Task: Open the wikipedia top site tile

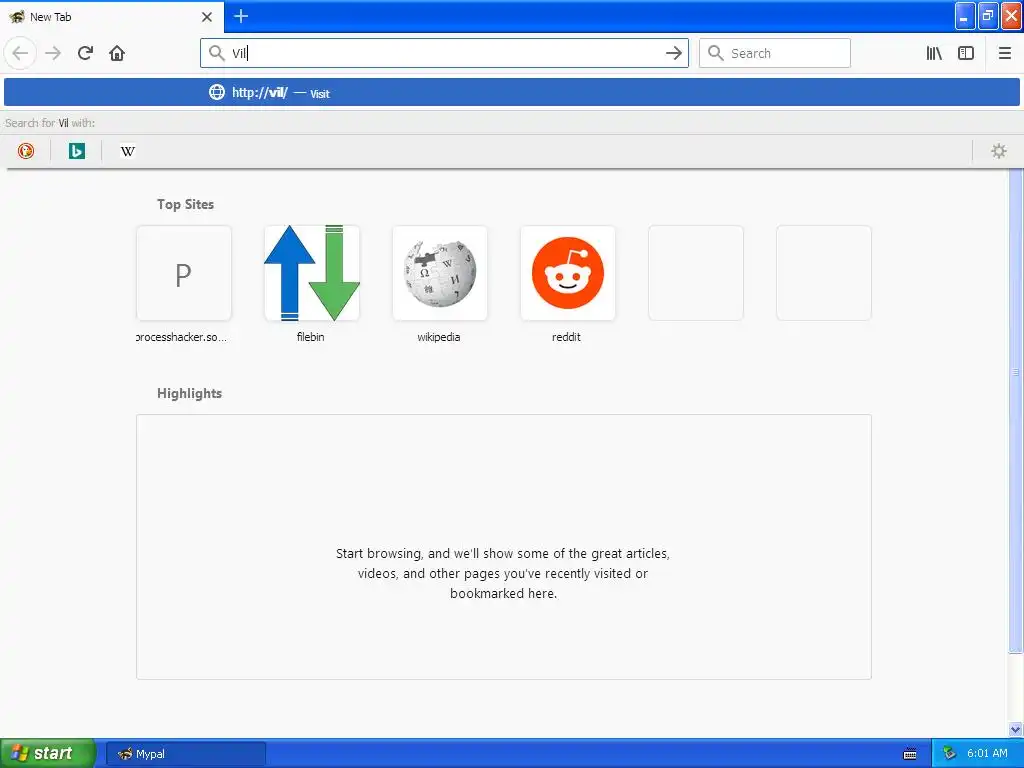Action: tap(440, 273)
